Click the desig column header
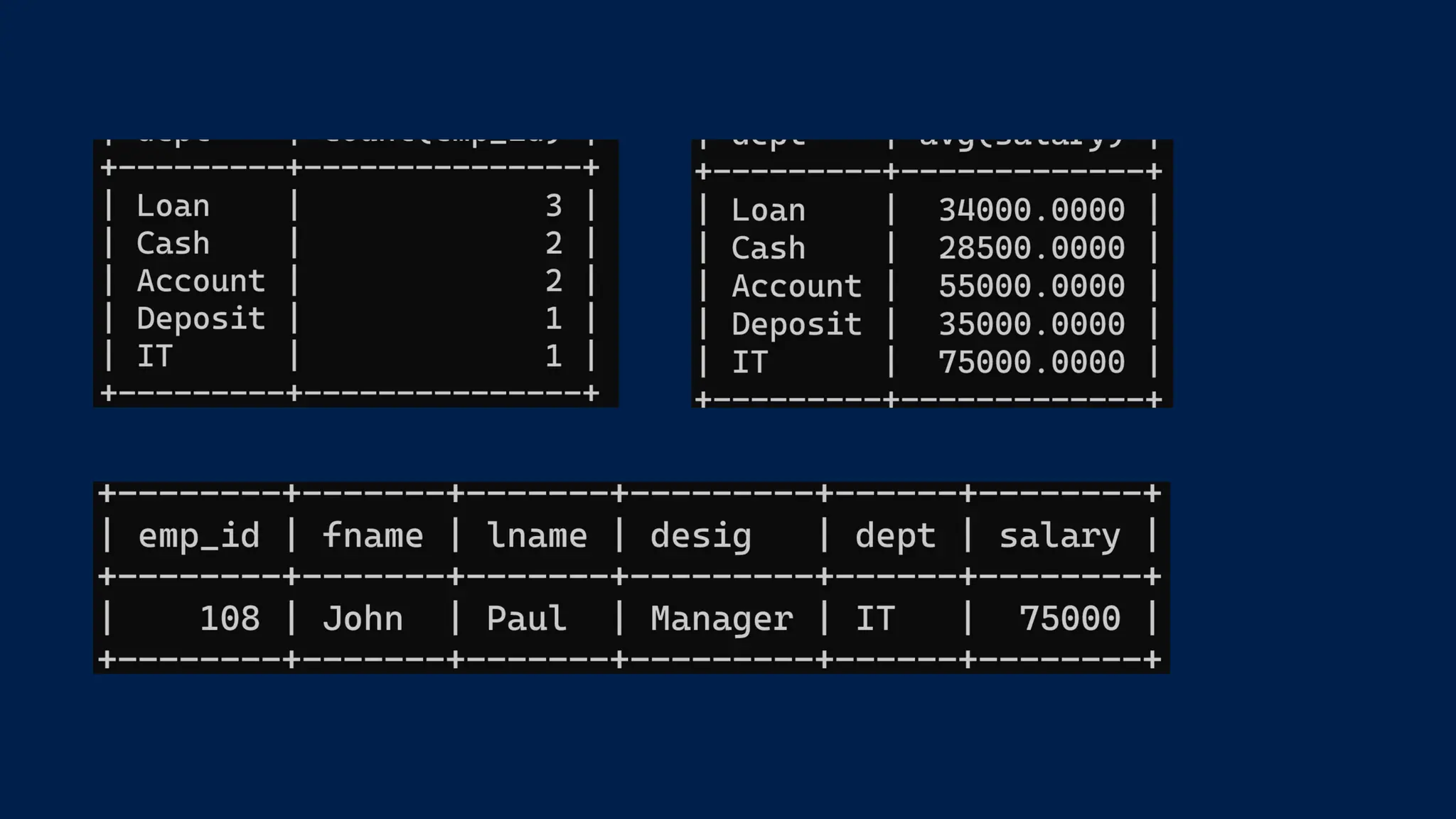The height and width of the screenshot is (819, 1456). [x=700, y=536]
